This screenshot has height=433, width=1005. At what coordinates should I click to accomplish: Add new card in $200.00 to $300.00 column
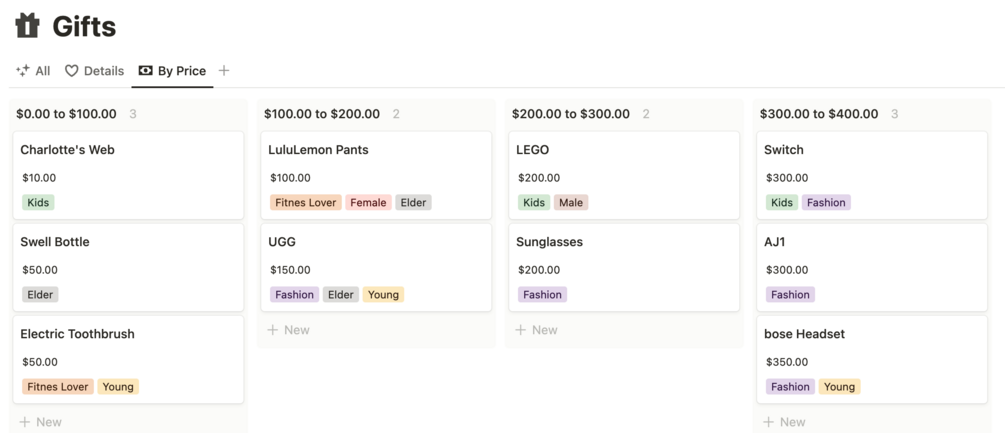pyautogui.click(x=537, y=330)
